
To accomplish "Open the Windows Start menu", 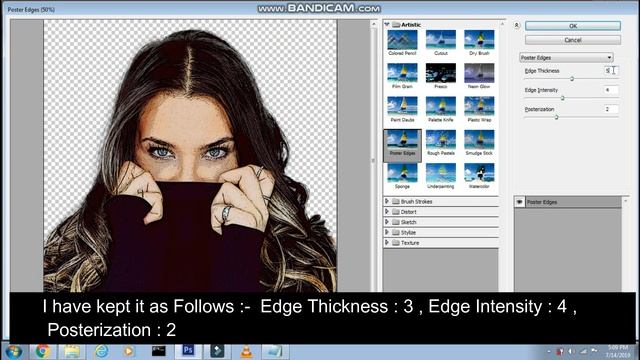I will pyautogui.click(x=14, y=351).
